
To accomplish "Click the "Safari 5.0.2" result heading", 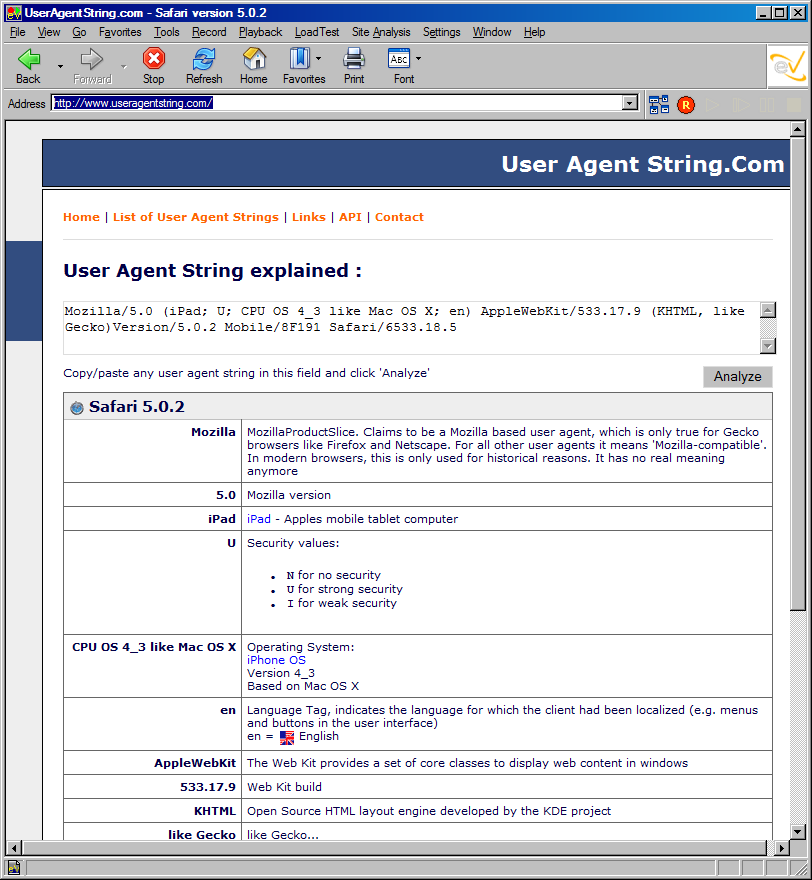I will 136,407.
